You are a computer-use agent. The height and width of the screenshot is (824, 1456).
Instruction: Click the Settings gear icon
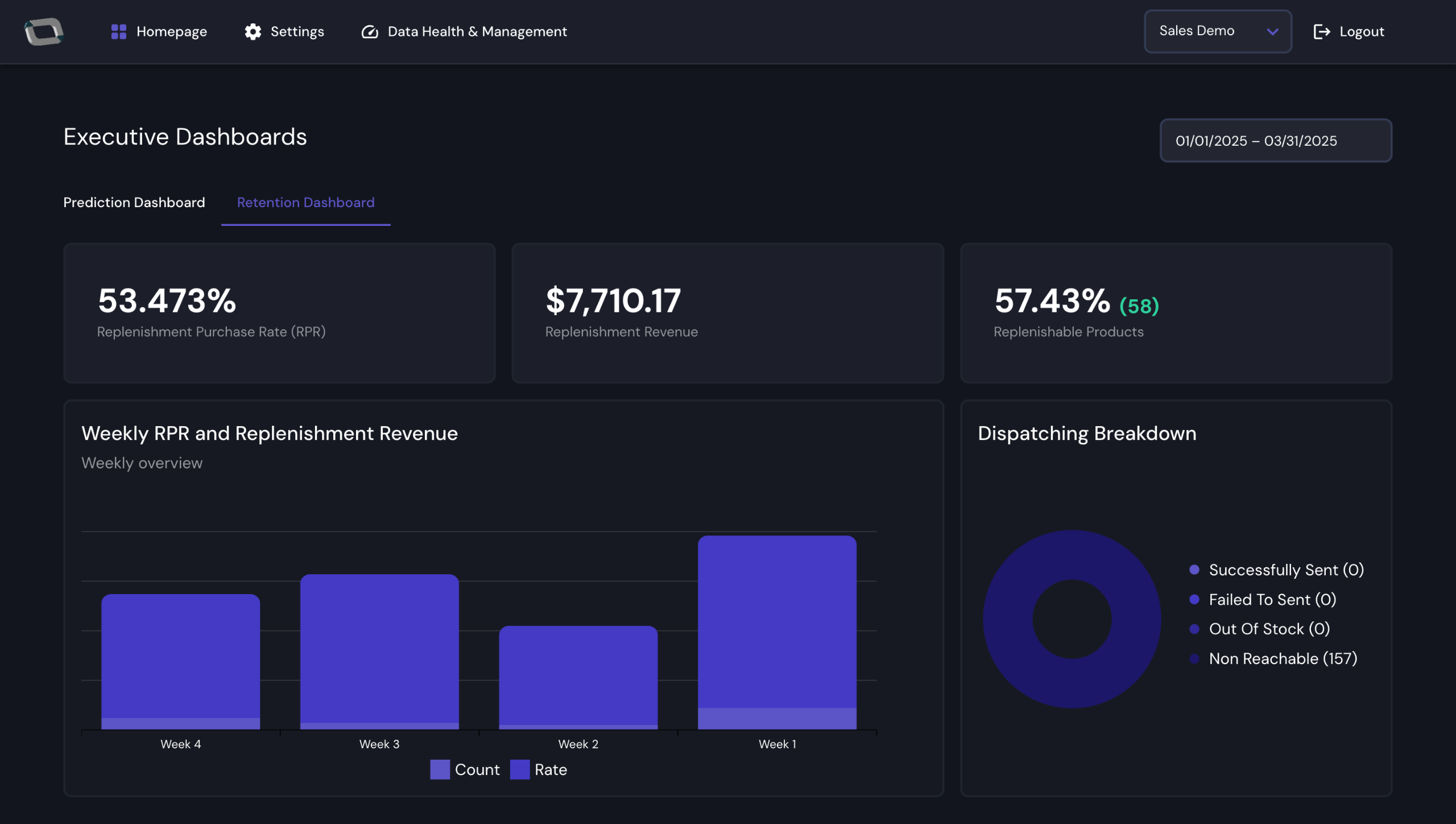(x=253, y=31)
